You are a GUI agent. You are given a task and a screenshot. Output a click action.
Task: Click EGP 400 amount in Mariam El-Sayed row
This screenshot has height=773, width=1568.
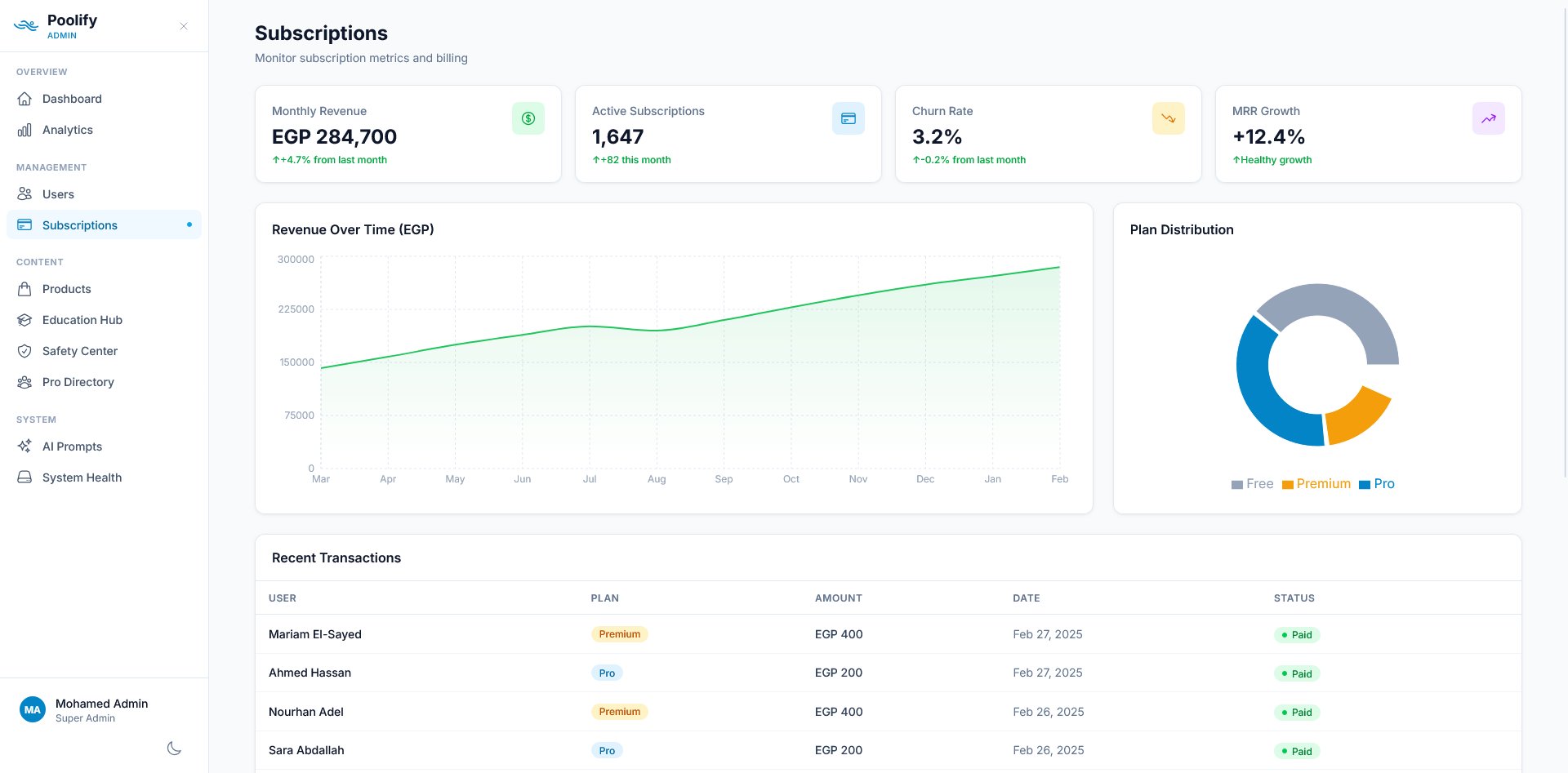[839, 634]
